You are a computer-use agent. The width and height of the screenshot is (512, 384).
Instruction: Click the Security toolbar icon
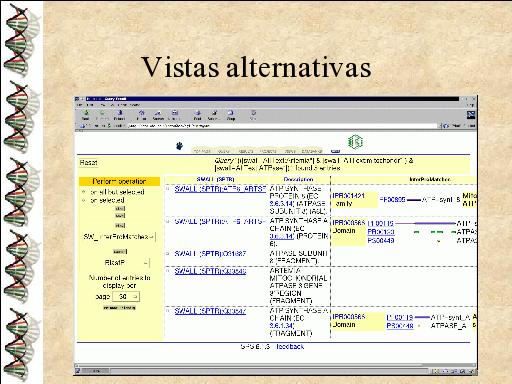pos(213,115)
